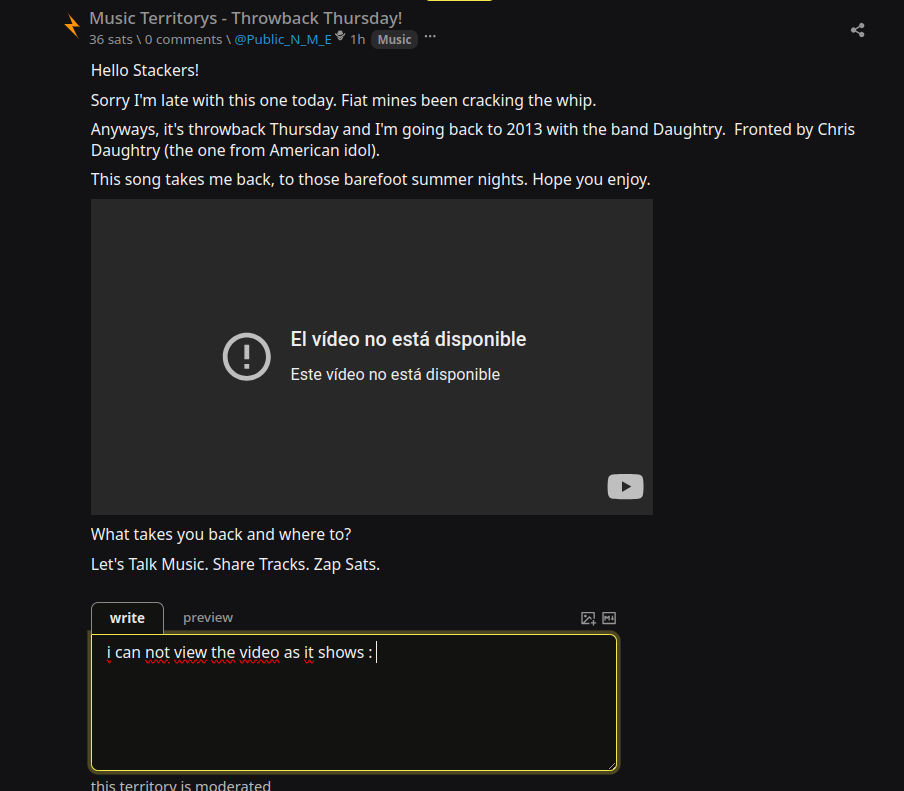Visit the @Public_N_M_E profile link

[x=283, y=39]
